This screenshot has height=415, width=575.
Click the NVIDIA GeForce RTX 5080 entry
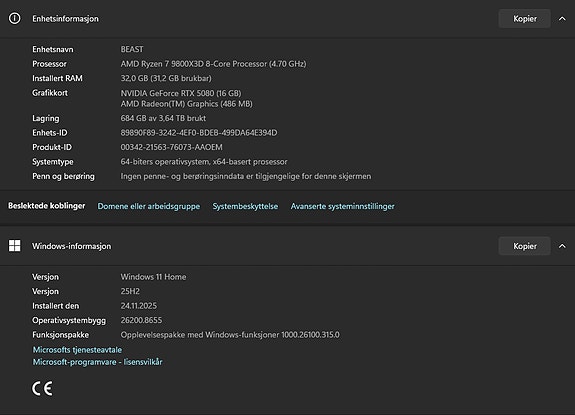(181, 93)
